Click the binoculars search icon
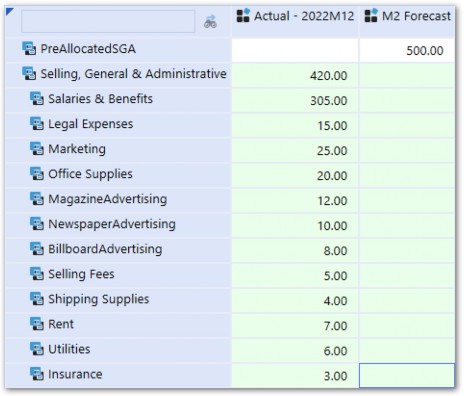 (210, 22)
